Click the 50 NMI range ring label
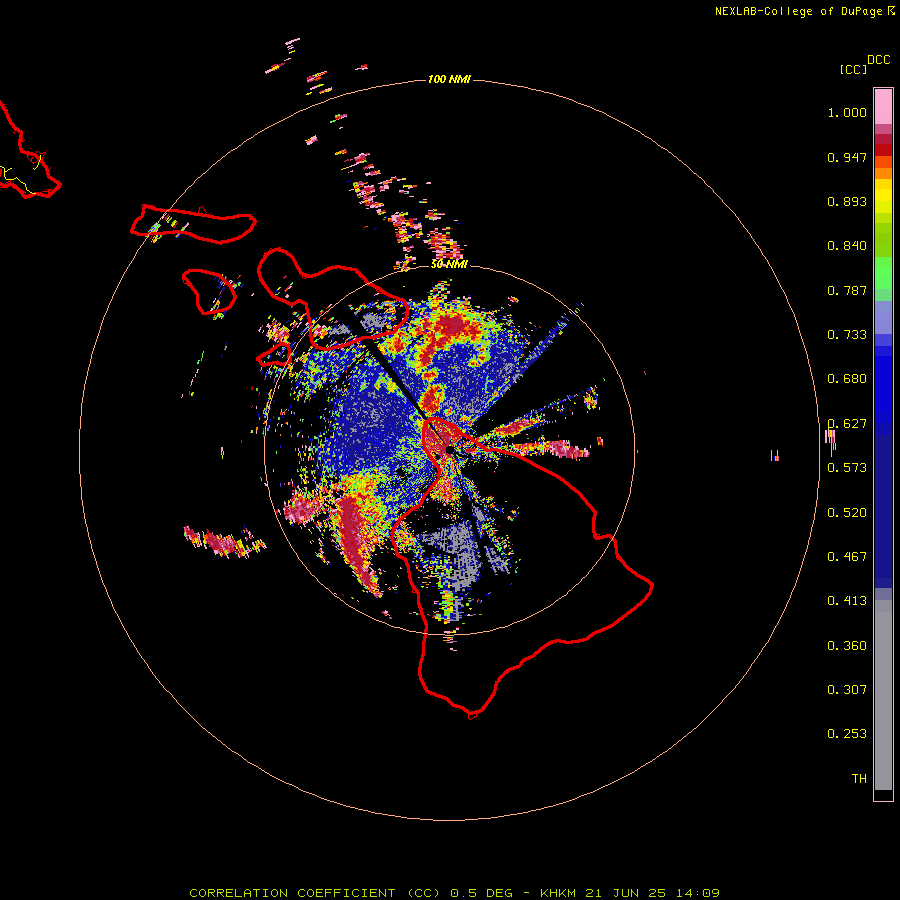The image size is (900, 900). pos(449,264)
